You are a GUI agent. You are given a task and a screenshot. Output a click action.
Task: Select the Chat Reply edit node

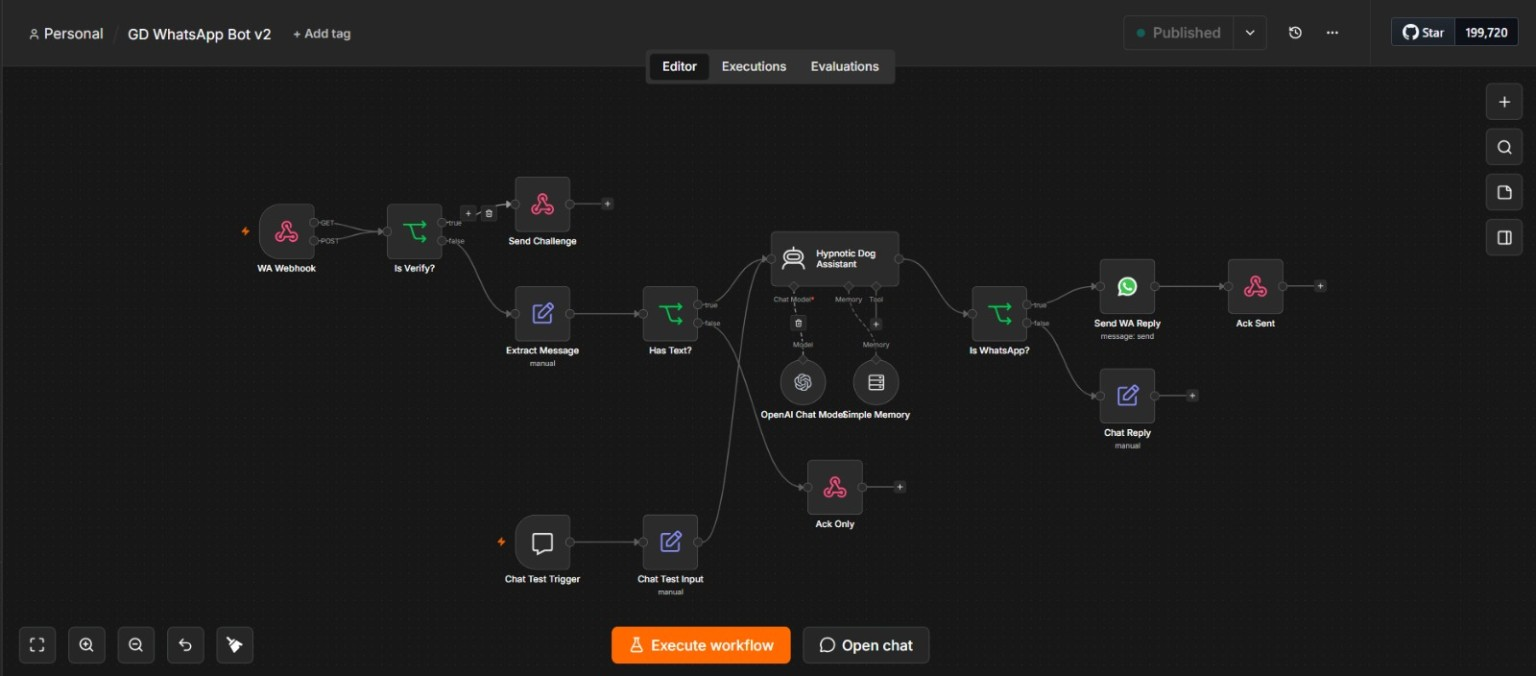point(1127,395)
